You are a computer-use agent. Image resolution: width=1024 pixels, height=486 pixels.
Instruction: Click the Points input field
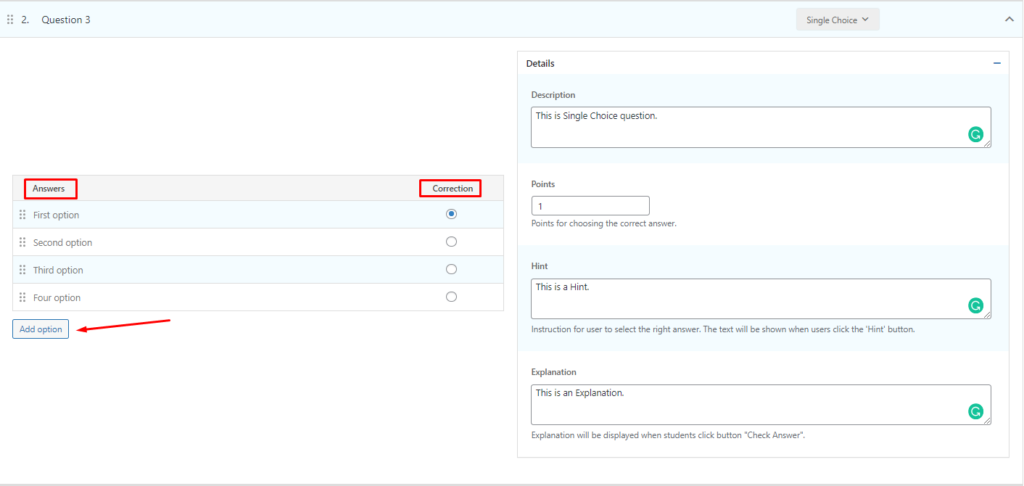590,206
